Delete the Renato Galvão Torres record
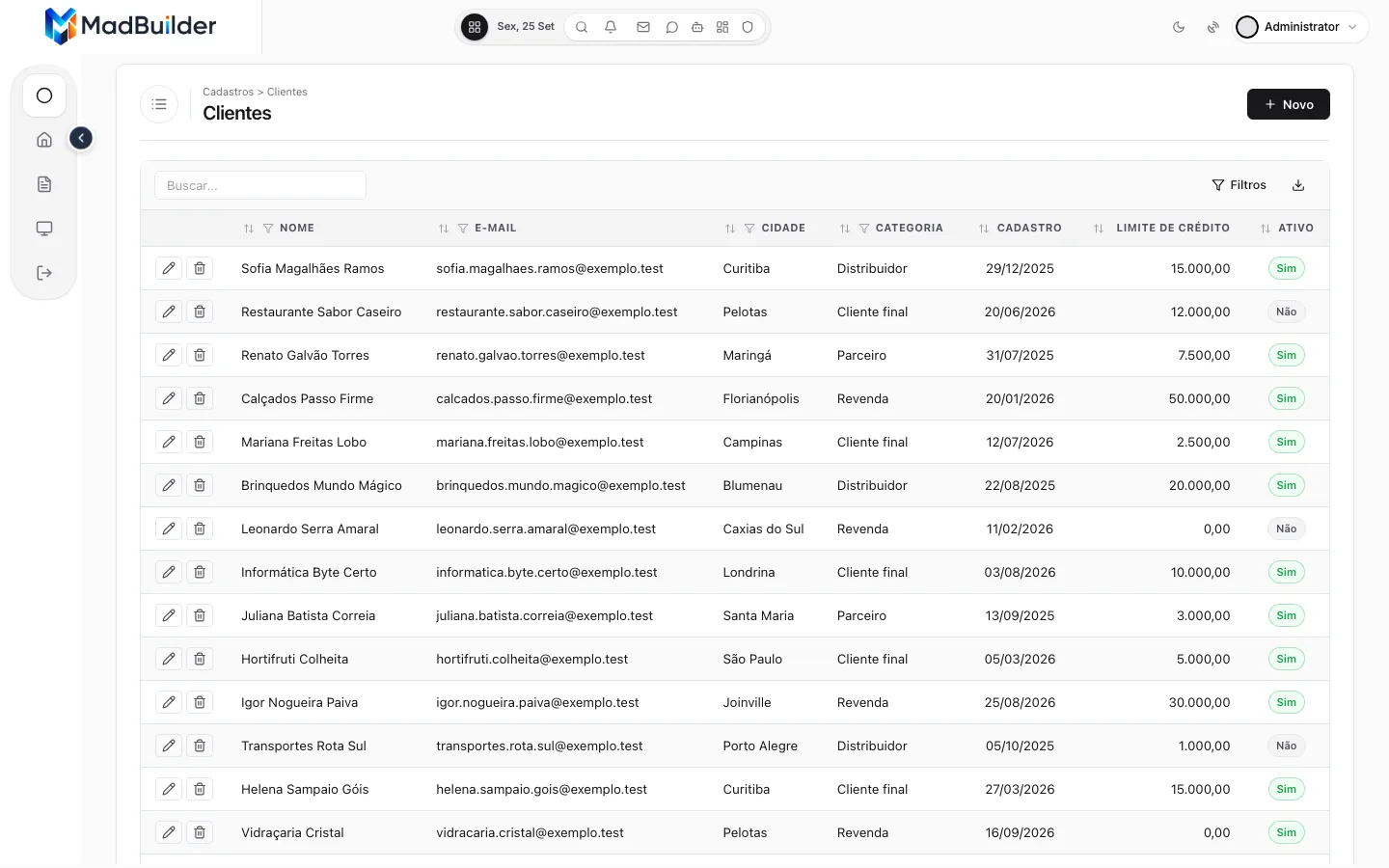This screenshot has height=868, width=1389. click(200, 355)
